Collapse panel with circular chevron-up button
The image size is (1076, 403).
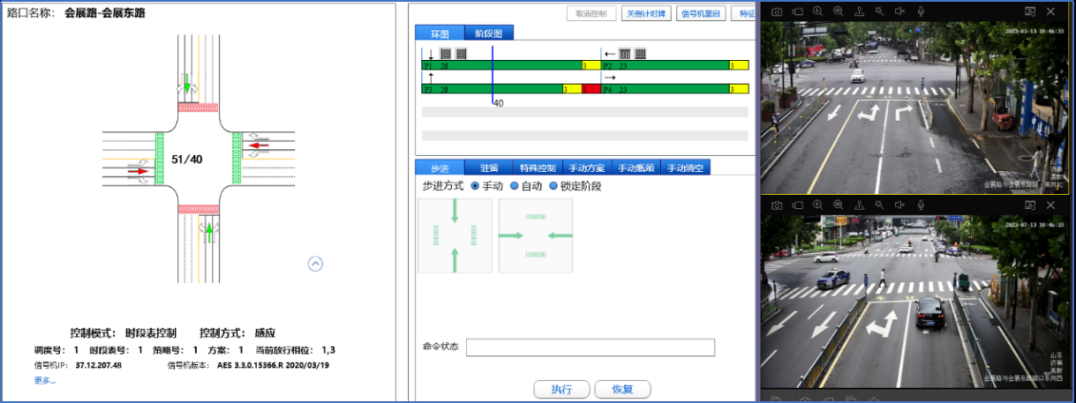(x=315, y=264)
